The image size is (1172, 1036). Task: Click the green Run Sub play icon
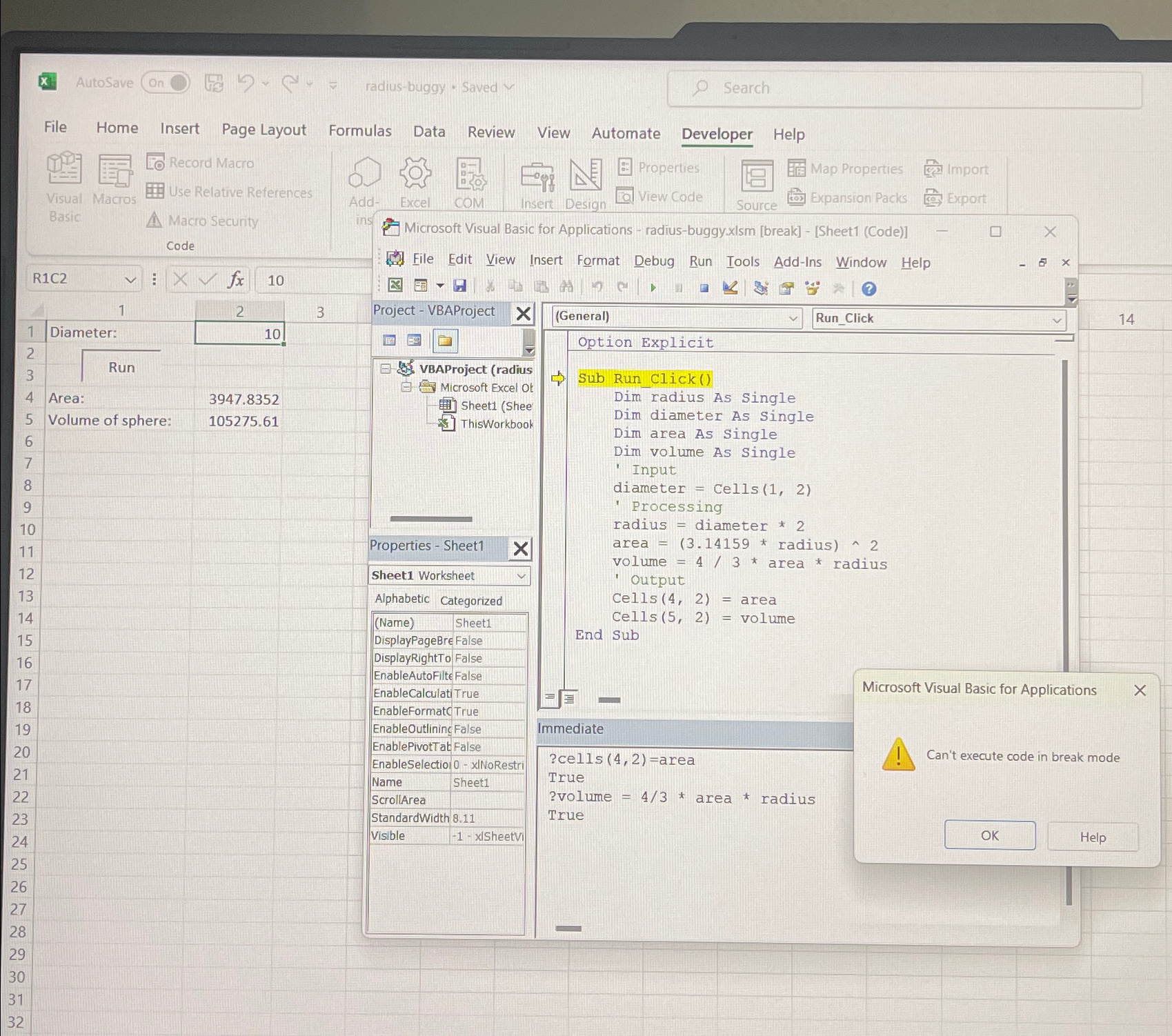point(653,288)
